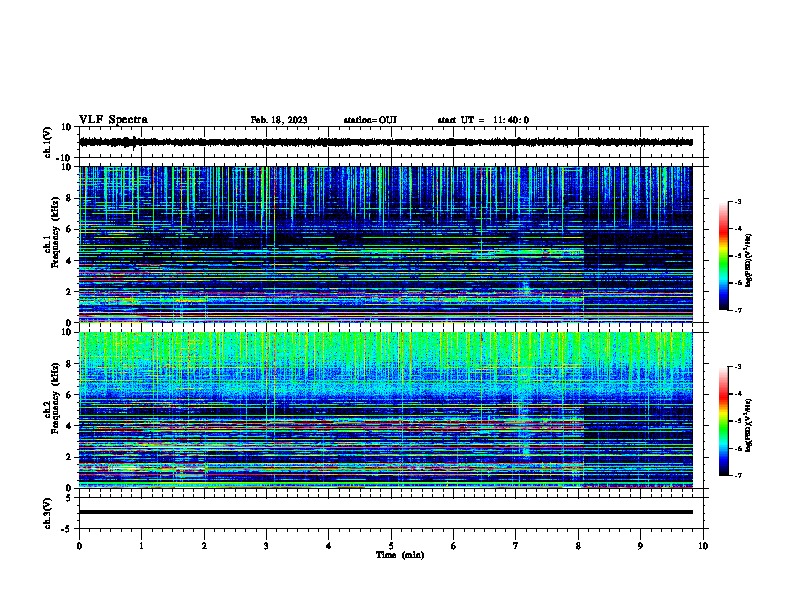Click the time axis tick label "0"
The width and height of the screenshot is (792, 612).
[x=79, y=546]
